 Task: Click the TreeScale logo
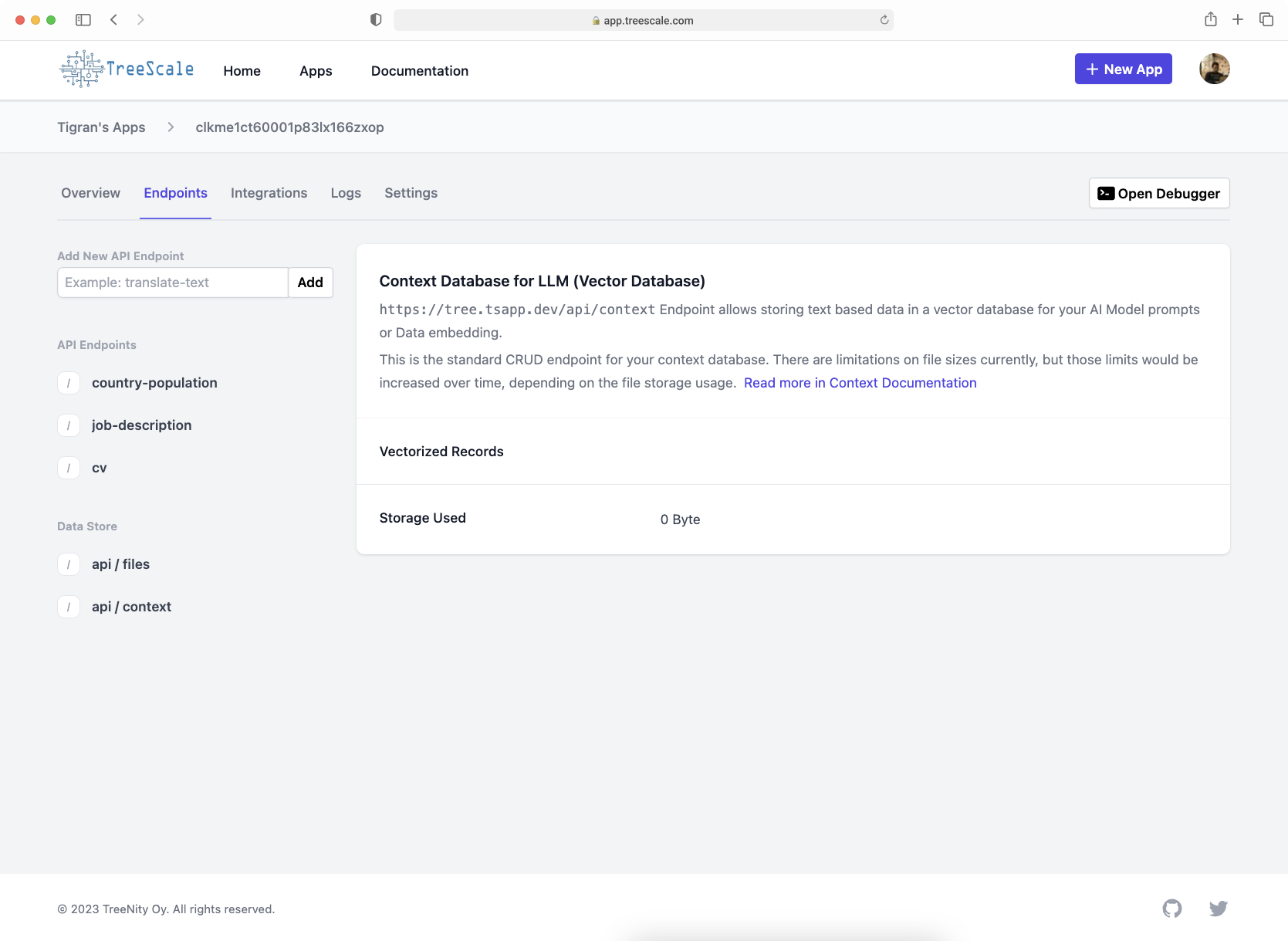127,69
